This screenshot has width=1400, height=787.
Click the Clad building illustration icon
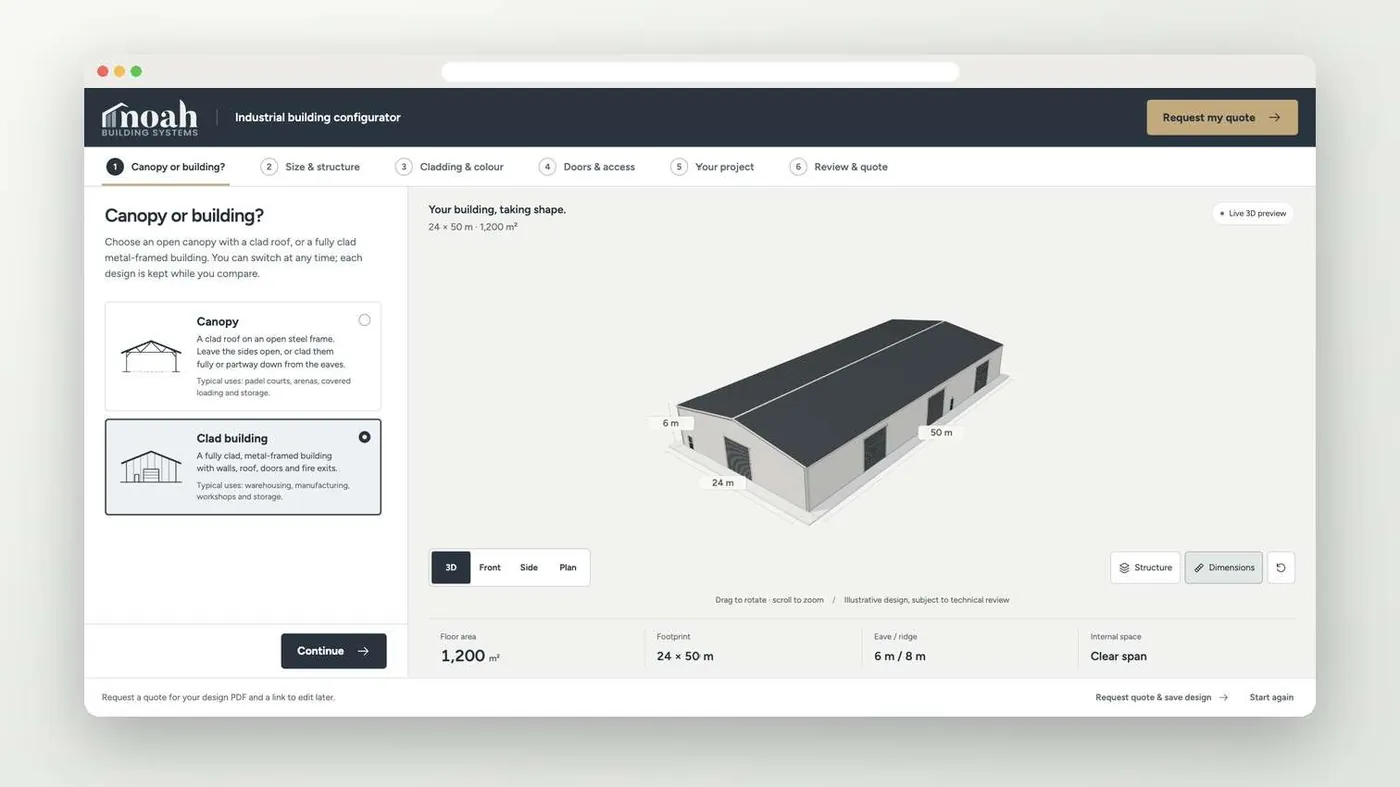151,467
